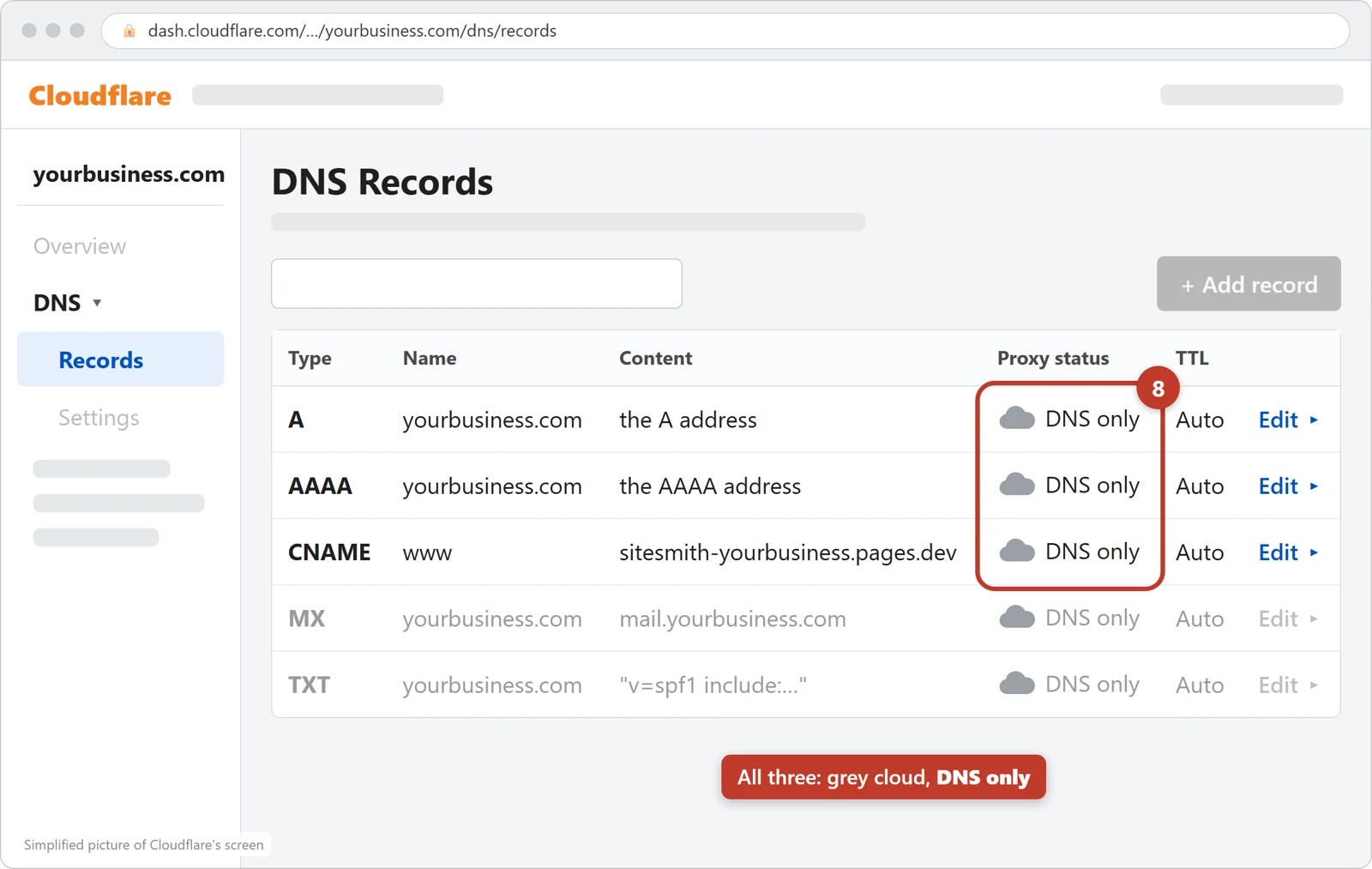Click DNS only text in AAAA row
The width and height of the screenshot is (1372, 869).
1092,486
